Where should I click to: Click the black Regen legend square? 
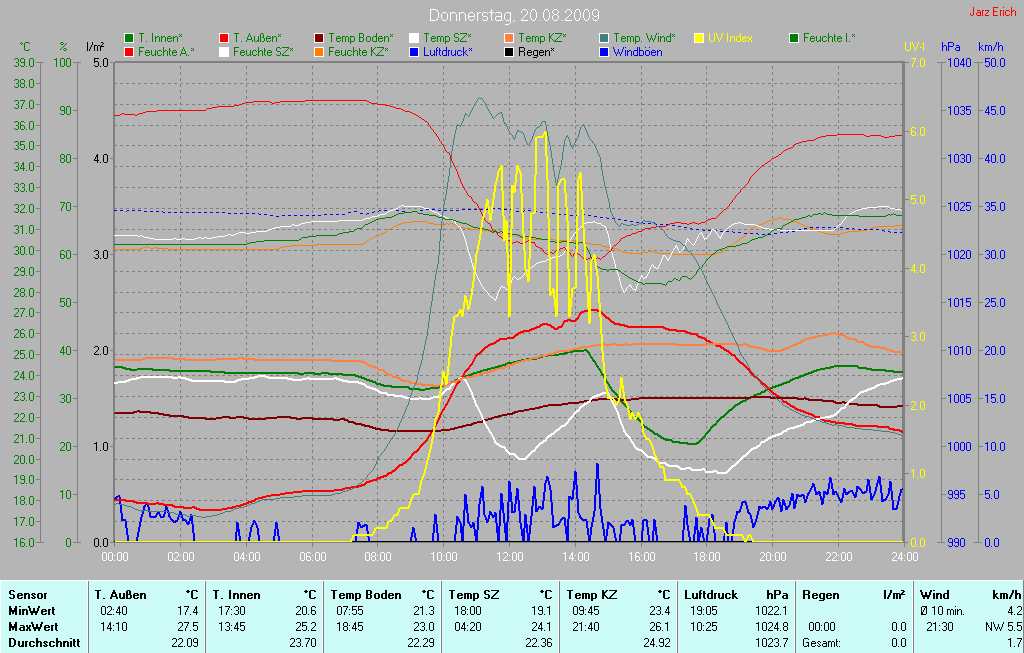(x=509, y=51)
